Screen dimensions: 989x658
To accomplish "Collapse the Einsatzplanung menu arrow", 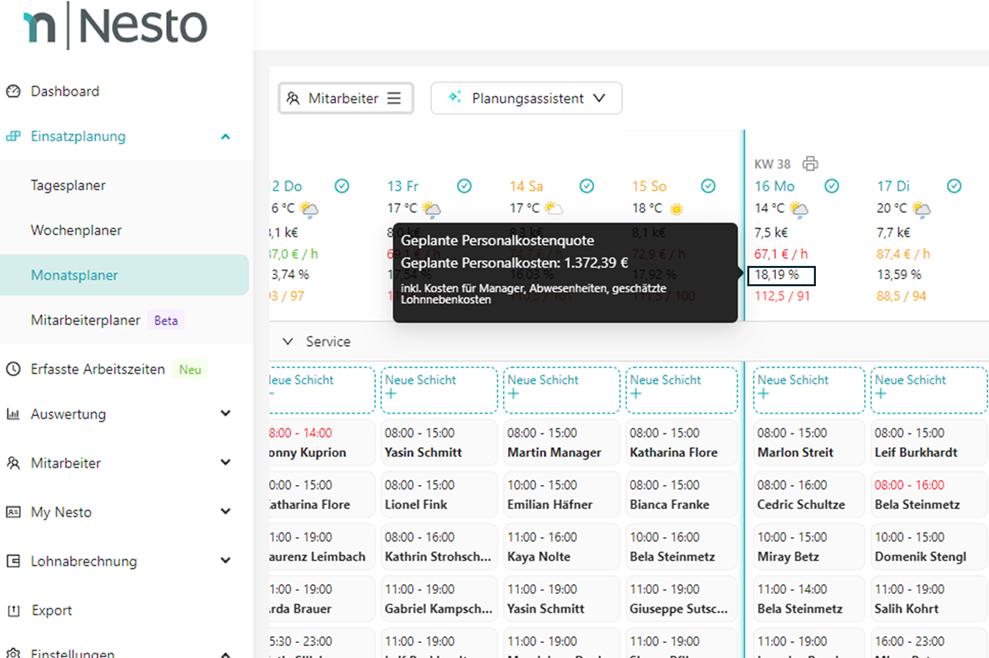I will click(225, 137).
